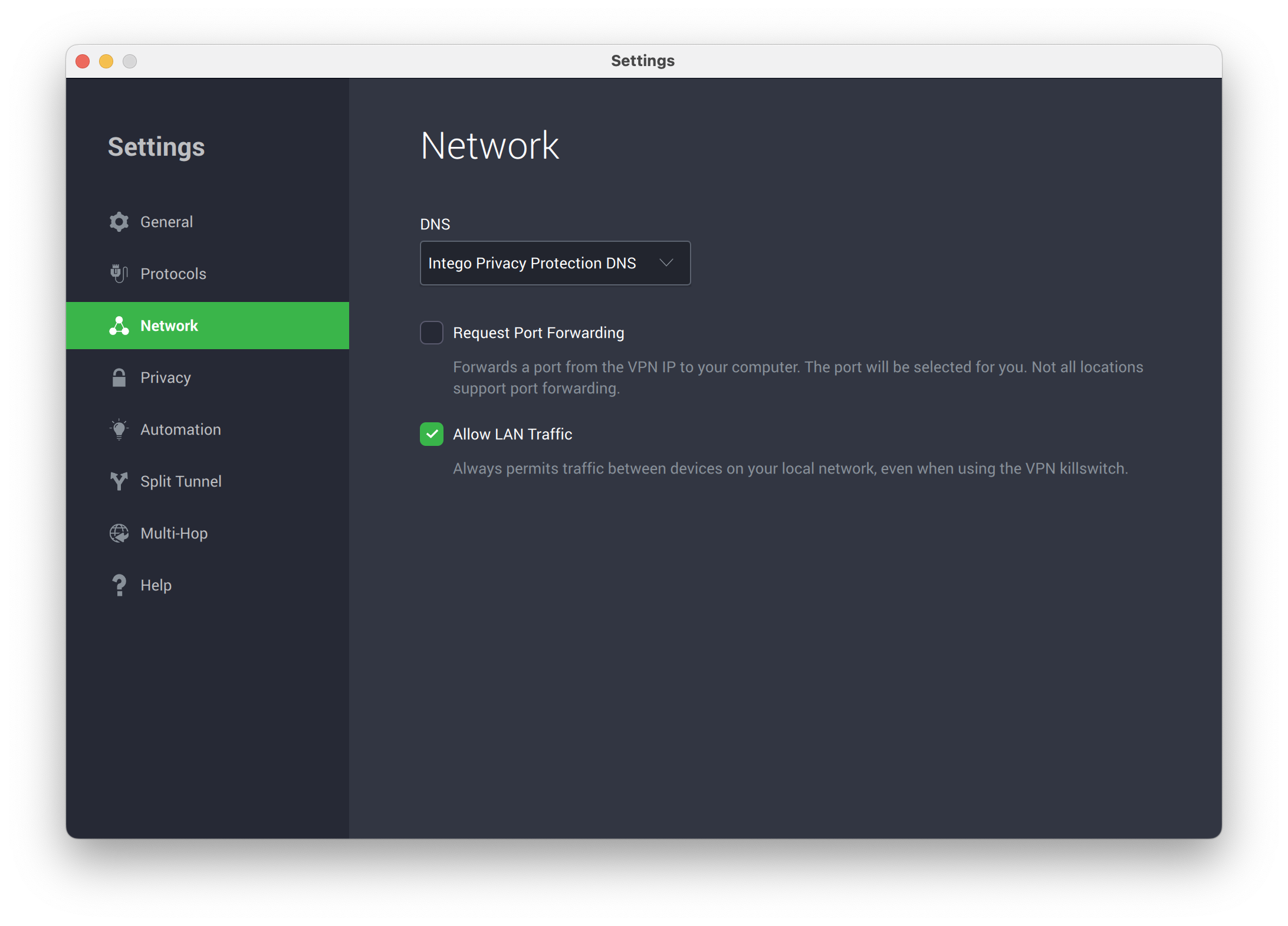
Task: Click the DNS dropdown chevron arrow
Action: click(666, 263)
